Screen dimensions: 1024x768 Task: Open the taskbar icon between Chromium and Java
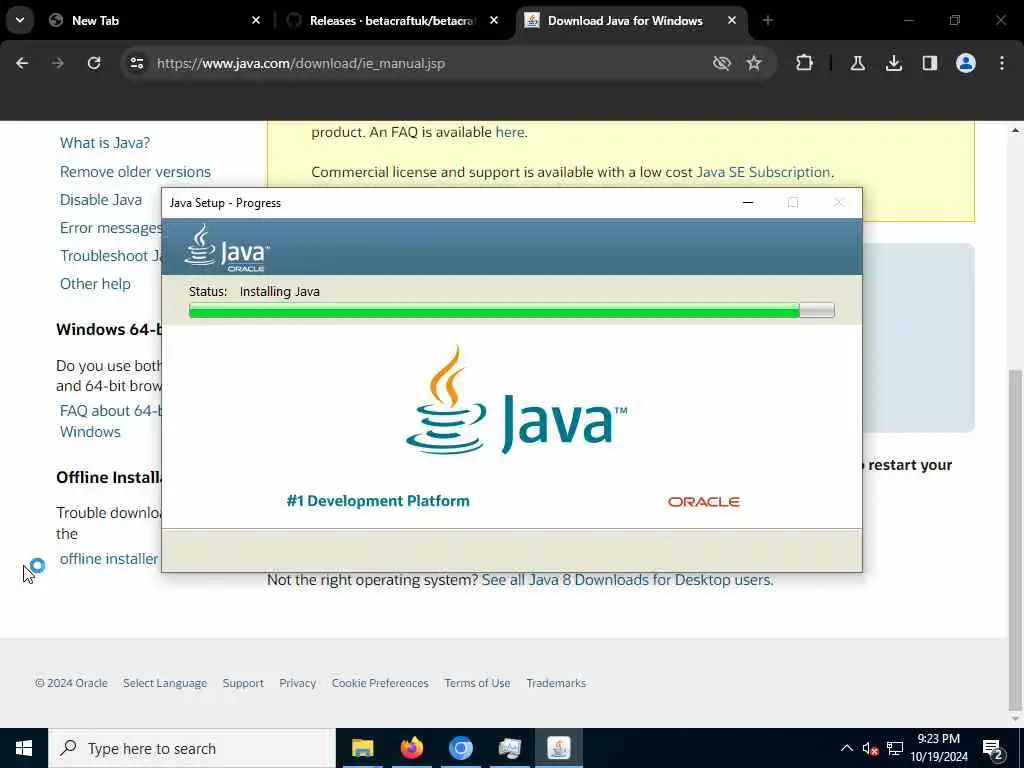(x=509, y=748)
